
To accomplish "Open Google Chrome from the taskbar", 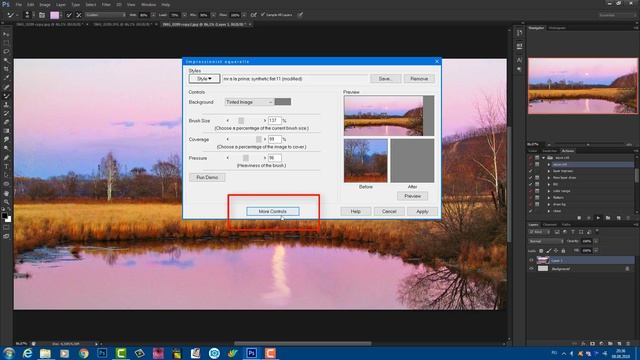I will coord(83,353).
